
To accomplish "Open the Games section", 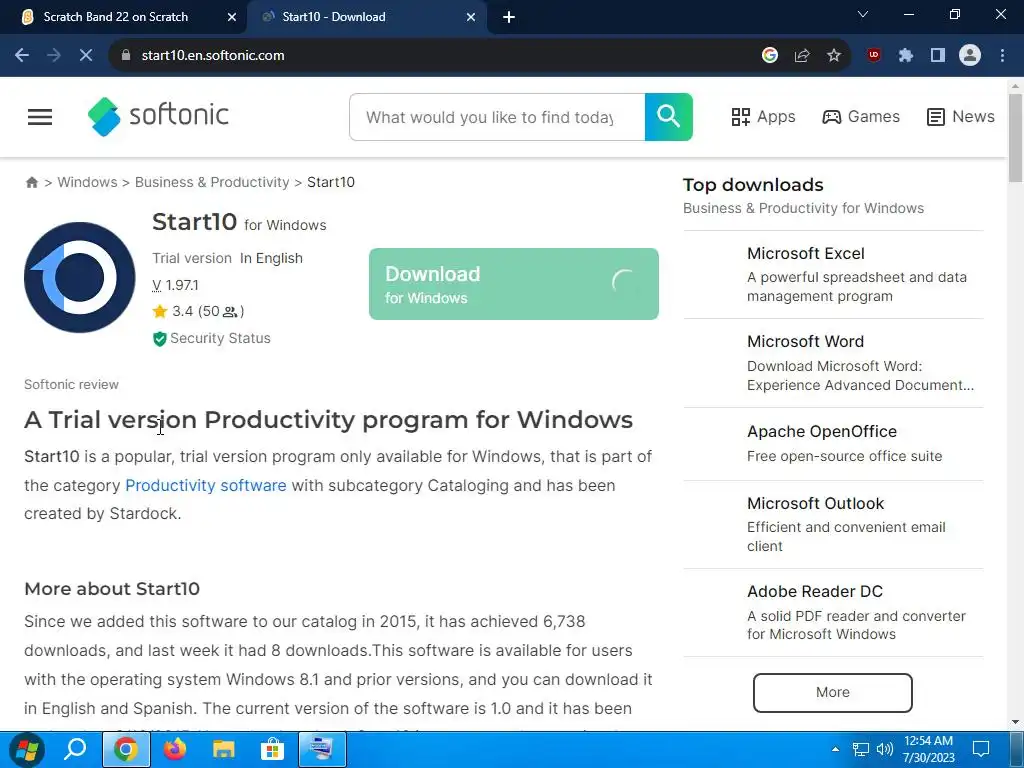I will tap(861, 117).
